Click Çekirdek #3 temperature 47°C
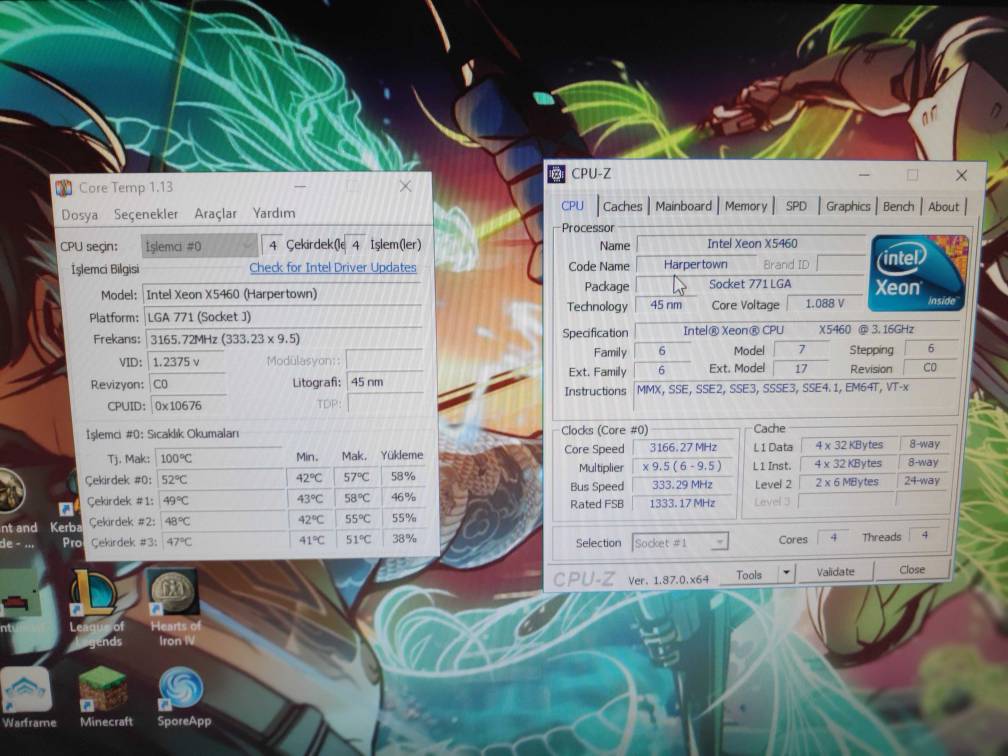 (x=226, y=542)
